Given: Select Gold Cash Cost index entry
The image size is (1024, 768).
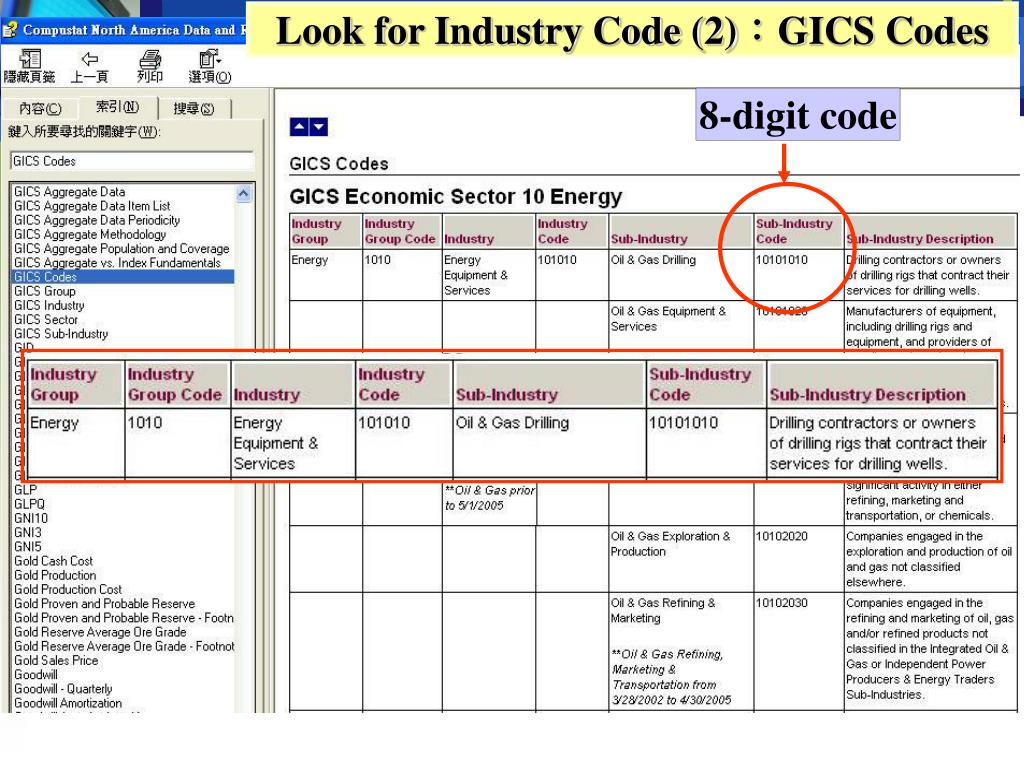Looking at the screenshot, I should pyautogui.click(x=54, y=562).
